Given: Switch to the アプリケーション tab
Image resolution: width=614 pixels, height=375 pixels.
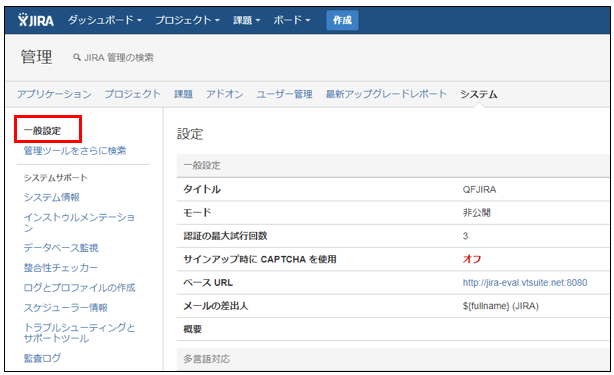Looking at the screenshot, I should [x=54, y=94].
